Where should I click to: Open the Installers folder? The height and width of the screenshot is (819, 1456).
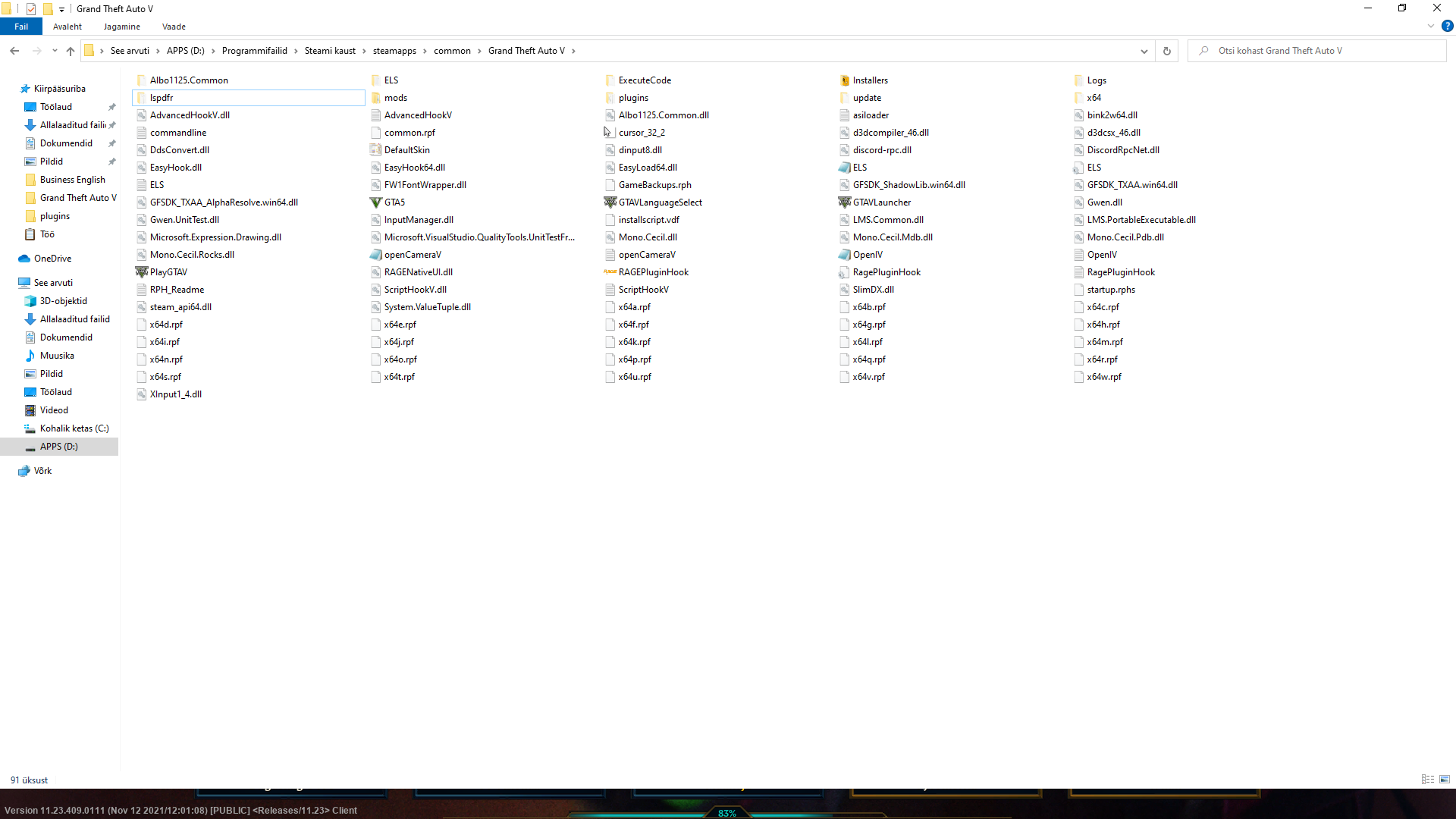(x=870, y=80)
